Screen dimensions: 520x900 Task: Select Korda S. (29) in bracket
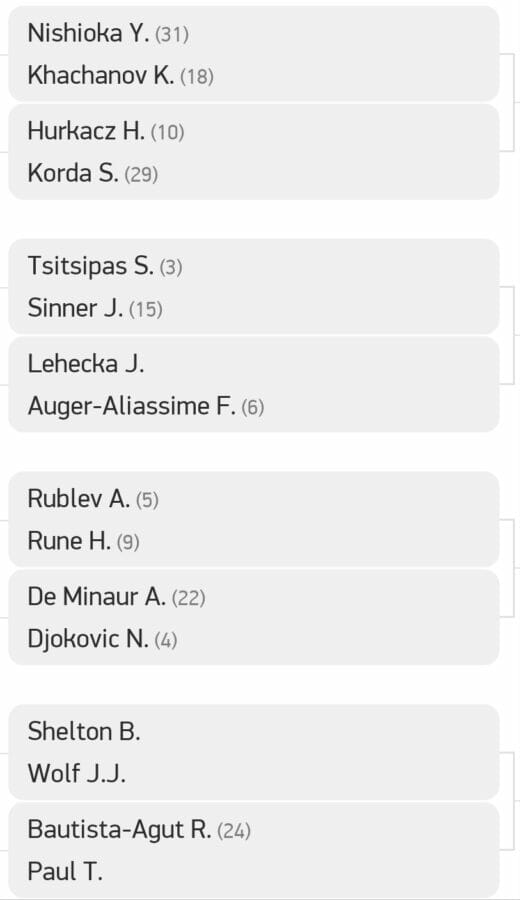(x=92, y=173)
